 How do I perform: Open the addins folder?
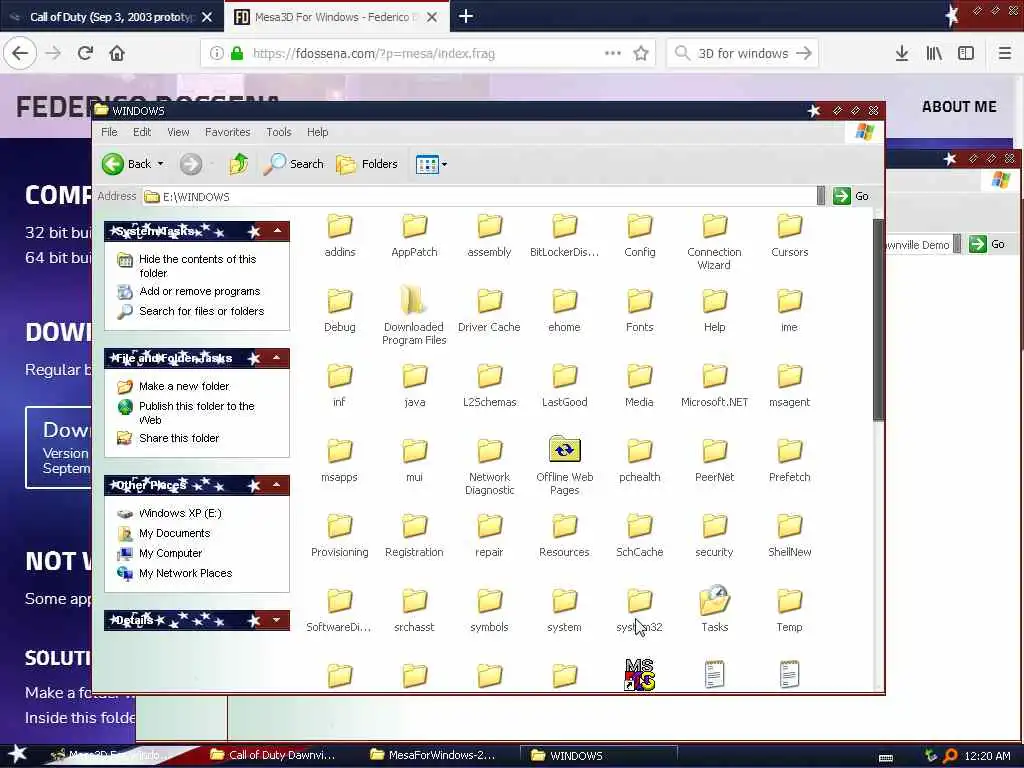pos(340,234)
